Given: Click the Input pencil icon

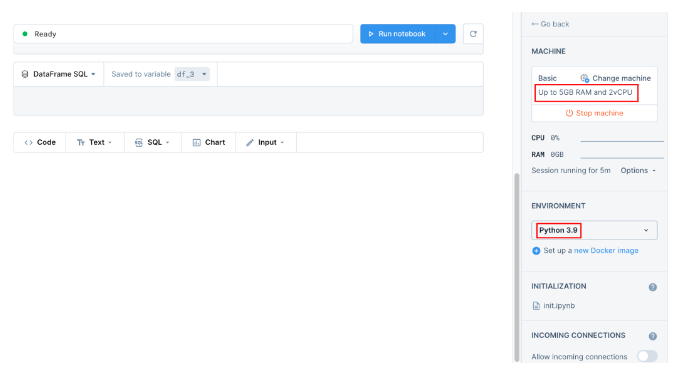Looking at the screenshot, I should tap(250, 143).
